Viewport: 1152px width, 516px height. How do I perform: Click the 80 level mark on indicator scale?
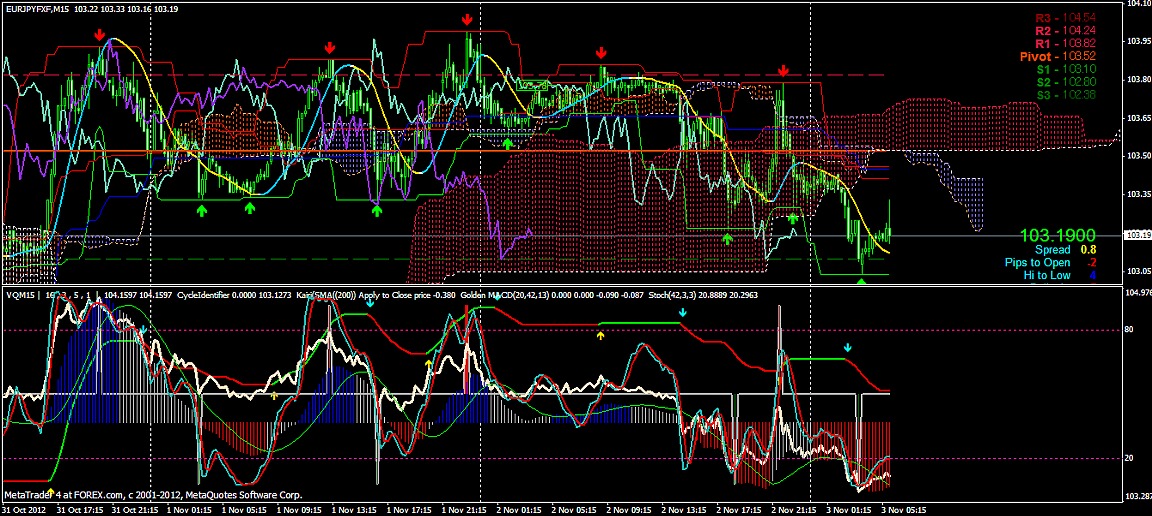1131,329
